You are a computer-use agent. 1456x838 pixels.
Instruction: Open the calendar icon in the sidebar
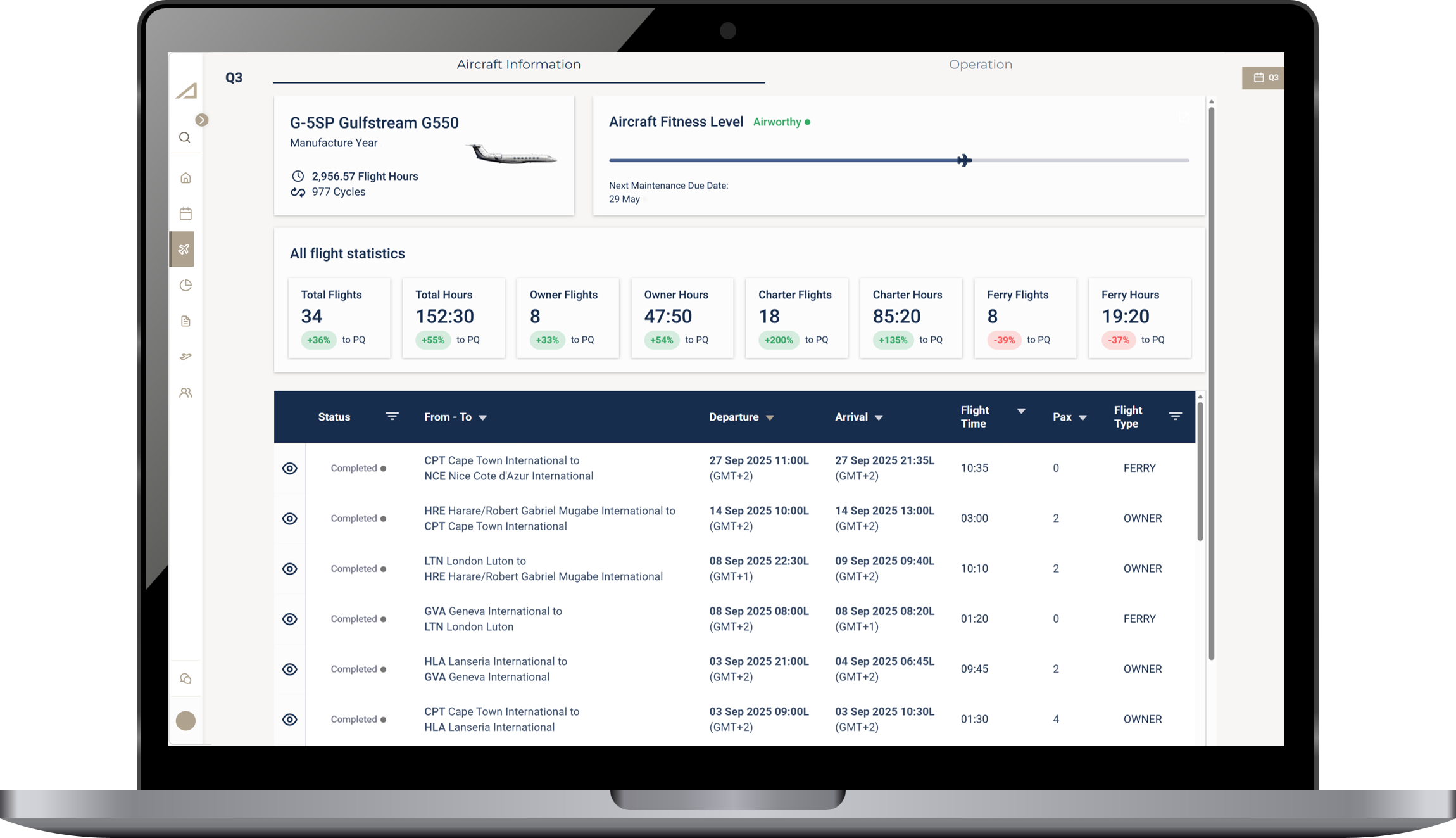point(185,214)
